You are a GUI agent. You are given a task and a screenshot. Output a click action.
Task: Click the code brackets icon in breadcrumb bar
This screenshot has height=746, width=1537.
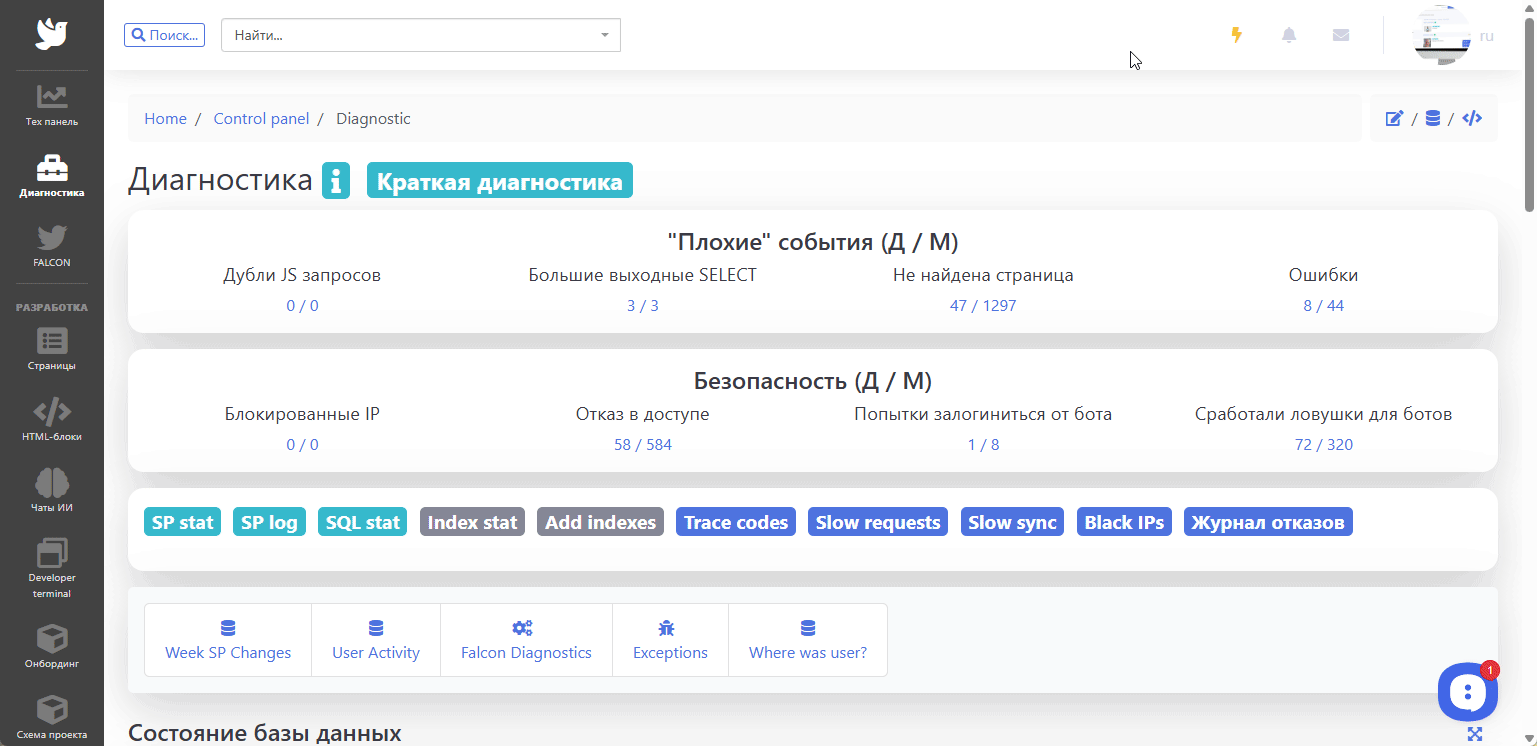[1472, 119]
